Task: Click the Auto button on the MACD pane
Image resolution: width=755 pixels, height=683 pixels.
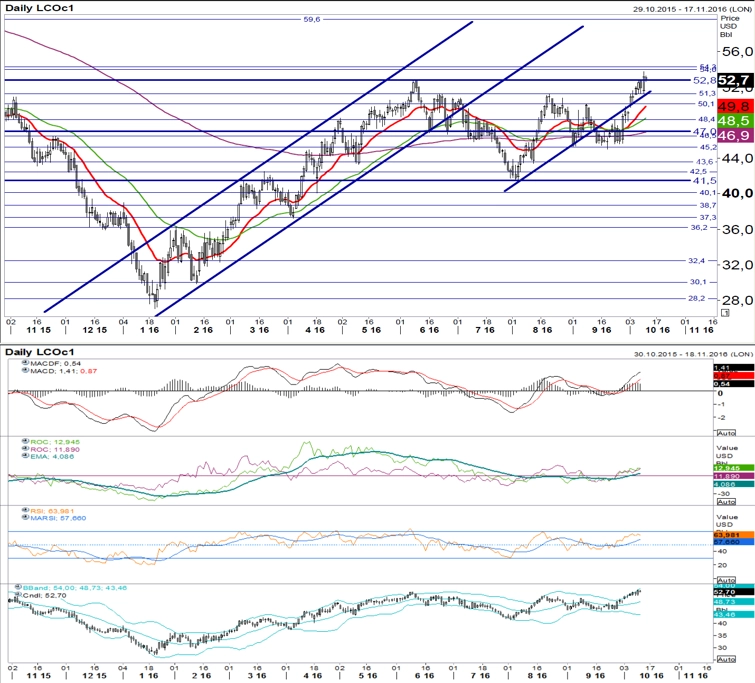Action: click(x=726, y=433)
